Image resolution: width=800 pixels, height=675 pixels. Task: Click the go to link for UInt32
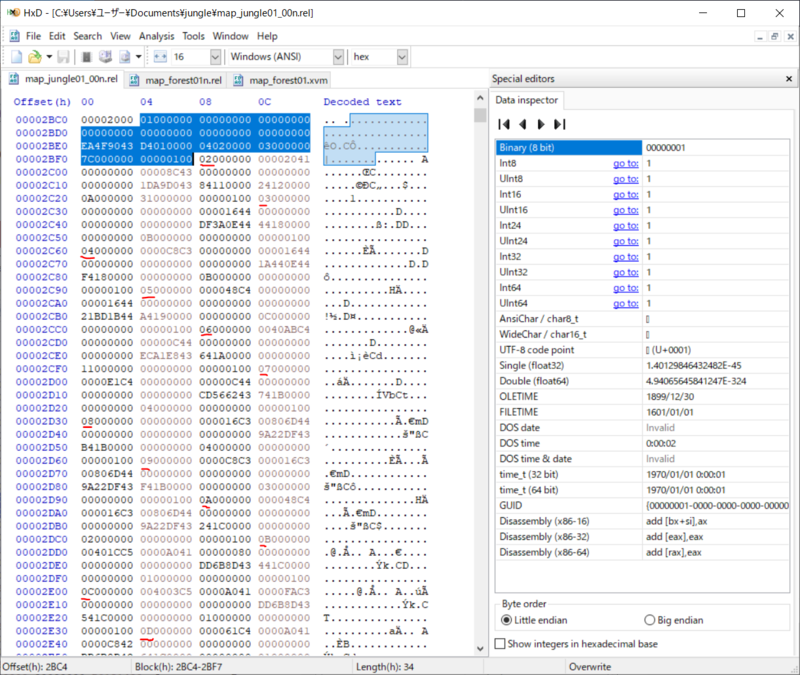pyautogui.click(x=626, y=272)
